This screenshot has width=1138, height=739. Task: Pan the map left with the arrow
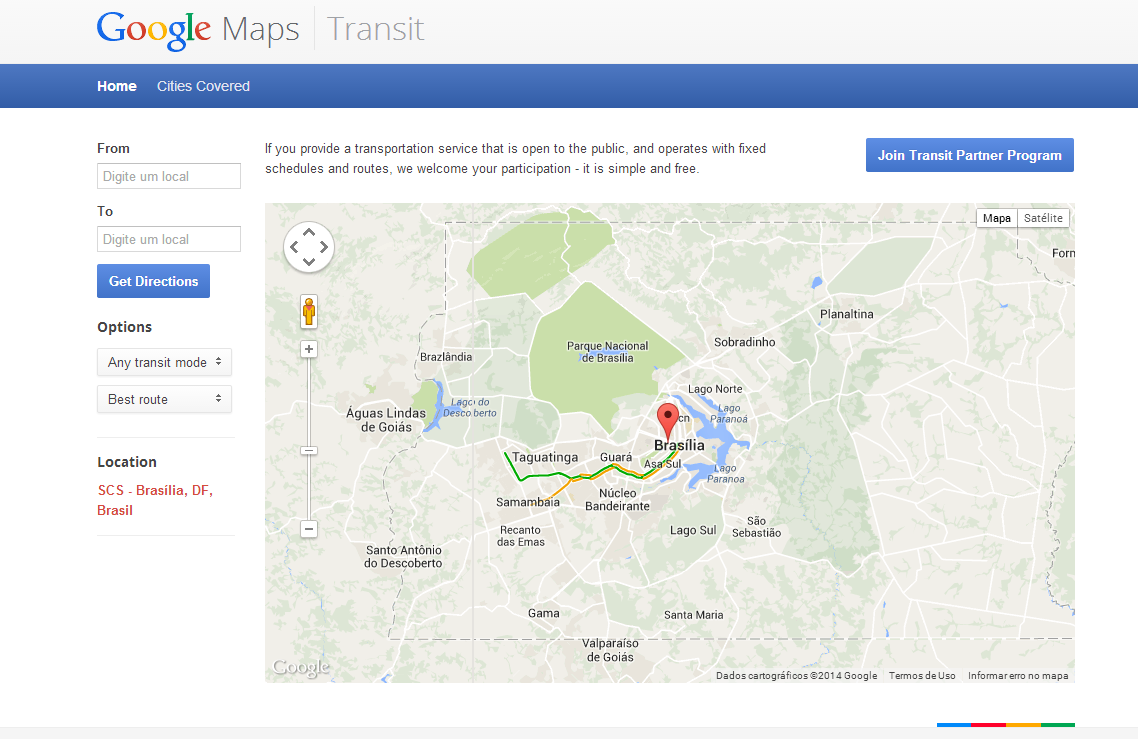[294, 247]
